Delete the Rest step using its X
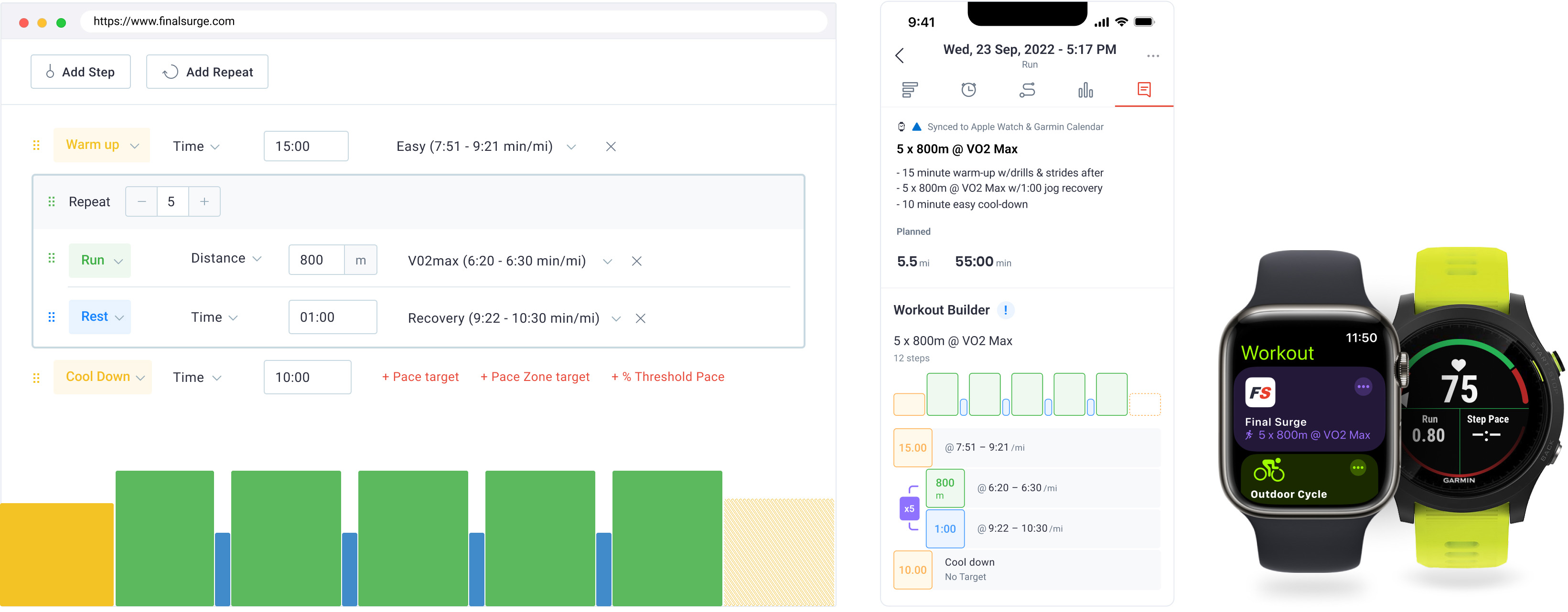Image resolution: width=1568 pixels, height=612 pixels. pyautogui.click(x=640, y=318)
